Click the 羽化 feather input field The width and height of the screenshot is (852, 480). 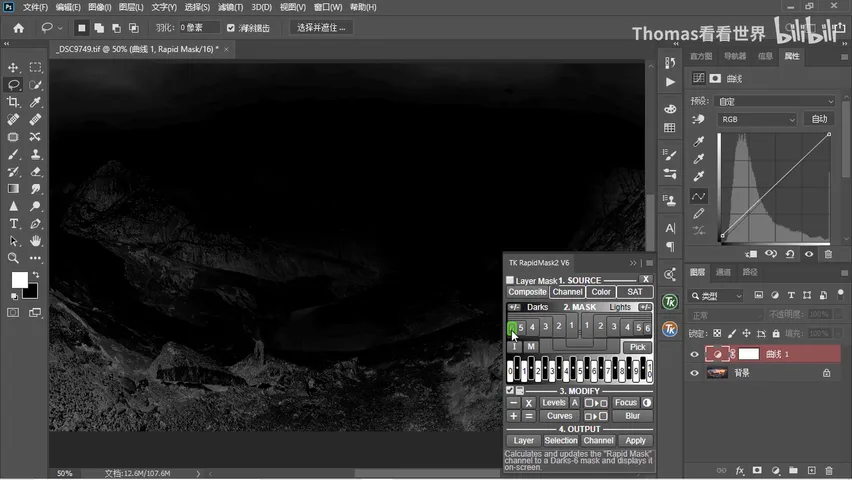pyautogui.click(x=199, y=28)
